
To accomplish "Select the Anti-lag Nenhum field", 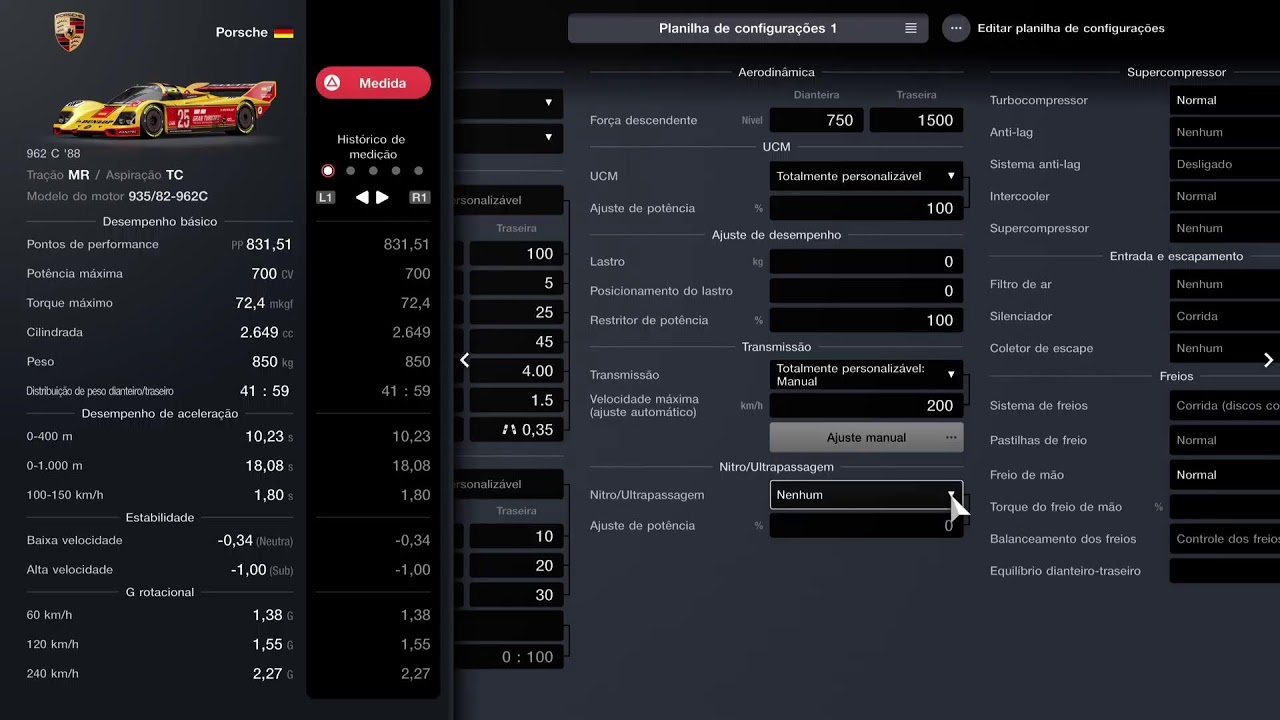I will (1224, 132).
